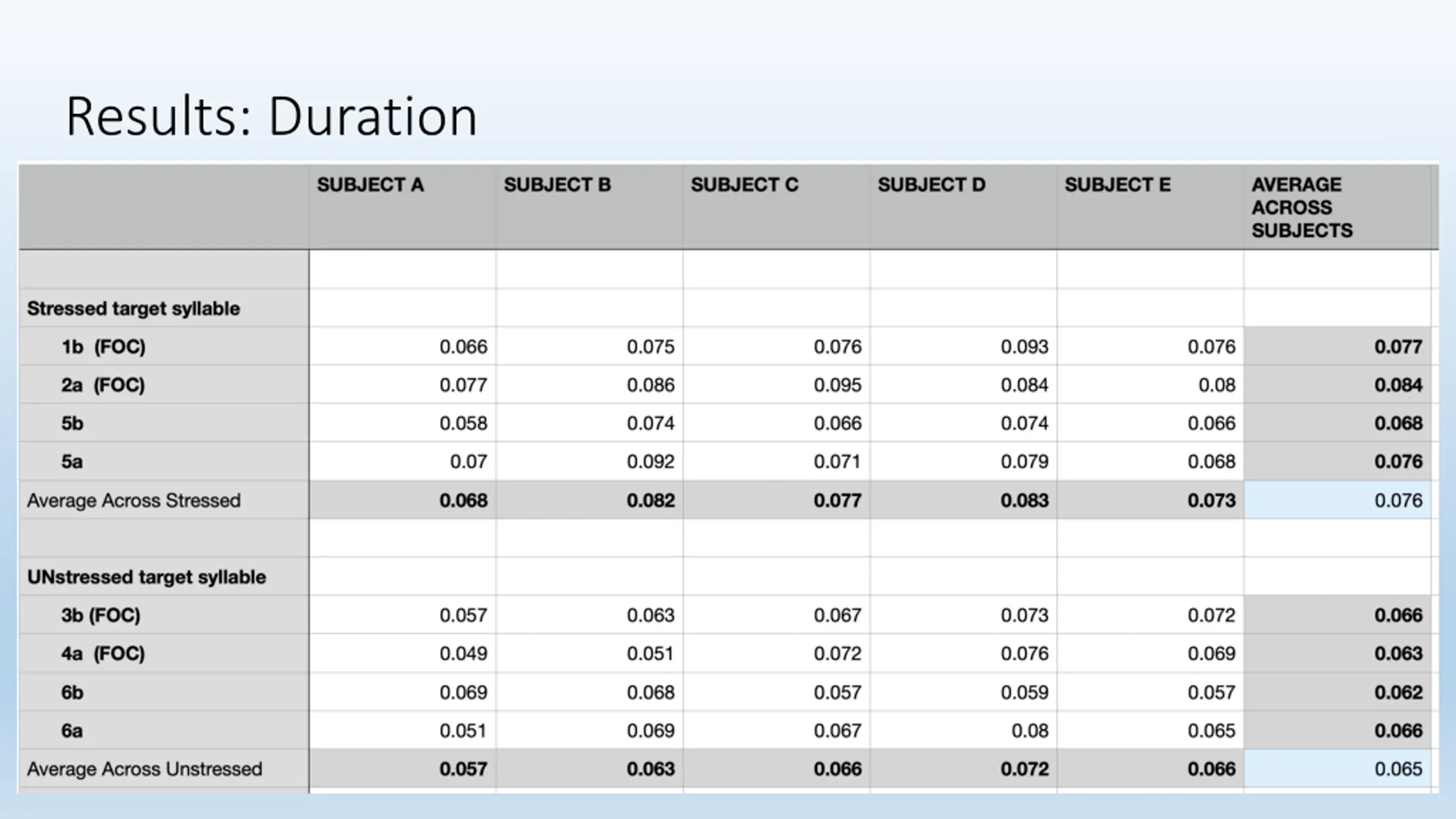Click 0.049 for Subject A in row 4a

(x=464, y=653)
